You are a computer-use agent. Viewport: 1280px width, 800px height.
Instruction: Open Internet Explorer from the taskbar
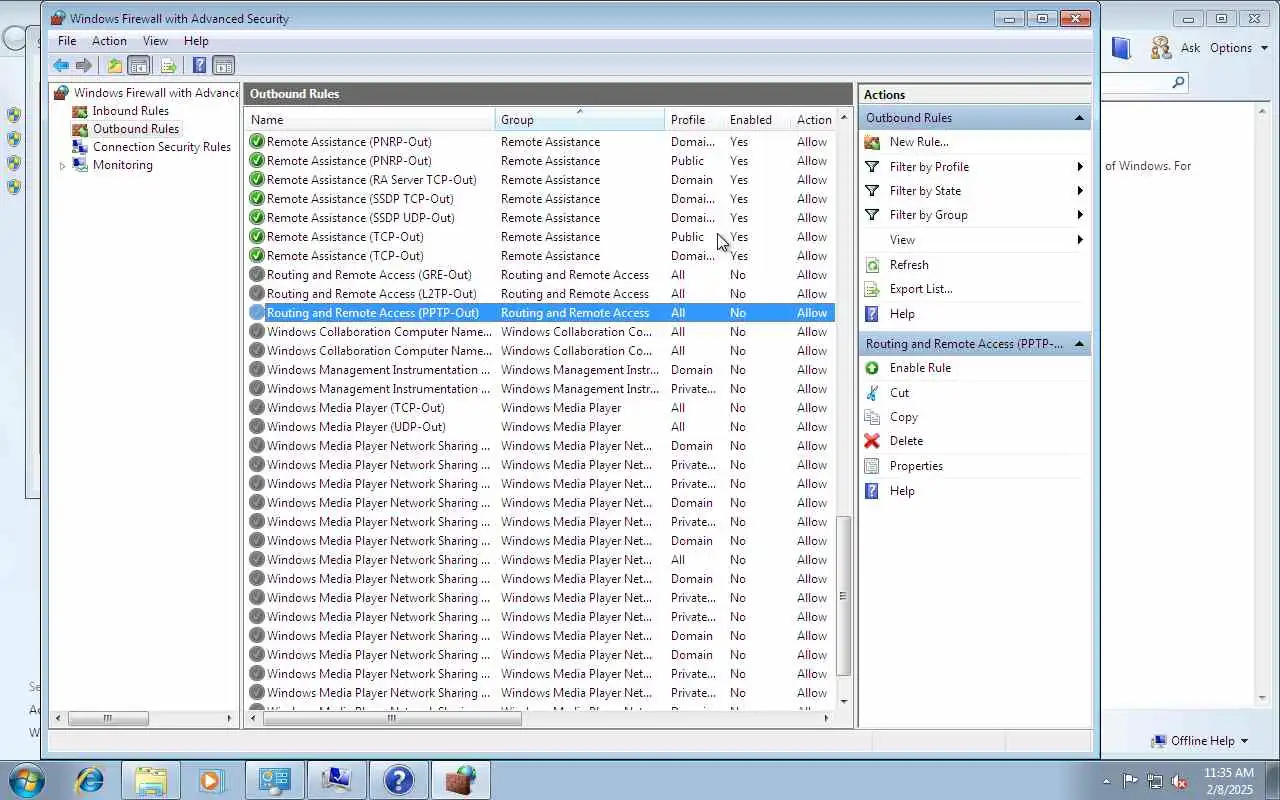(x=90, y=780)
